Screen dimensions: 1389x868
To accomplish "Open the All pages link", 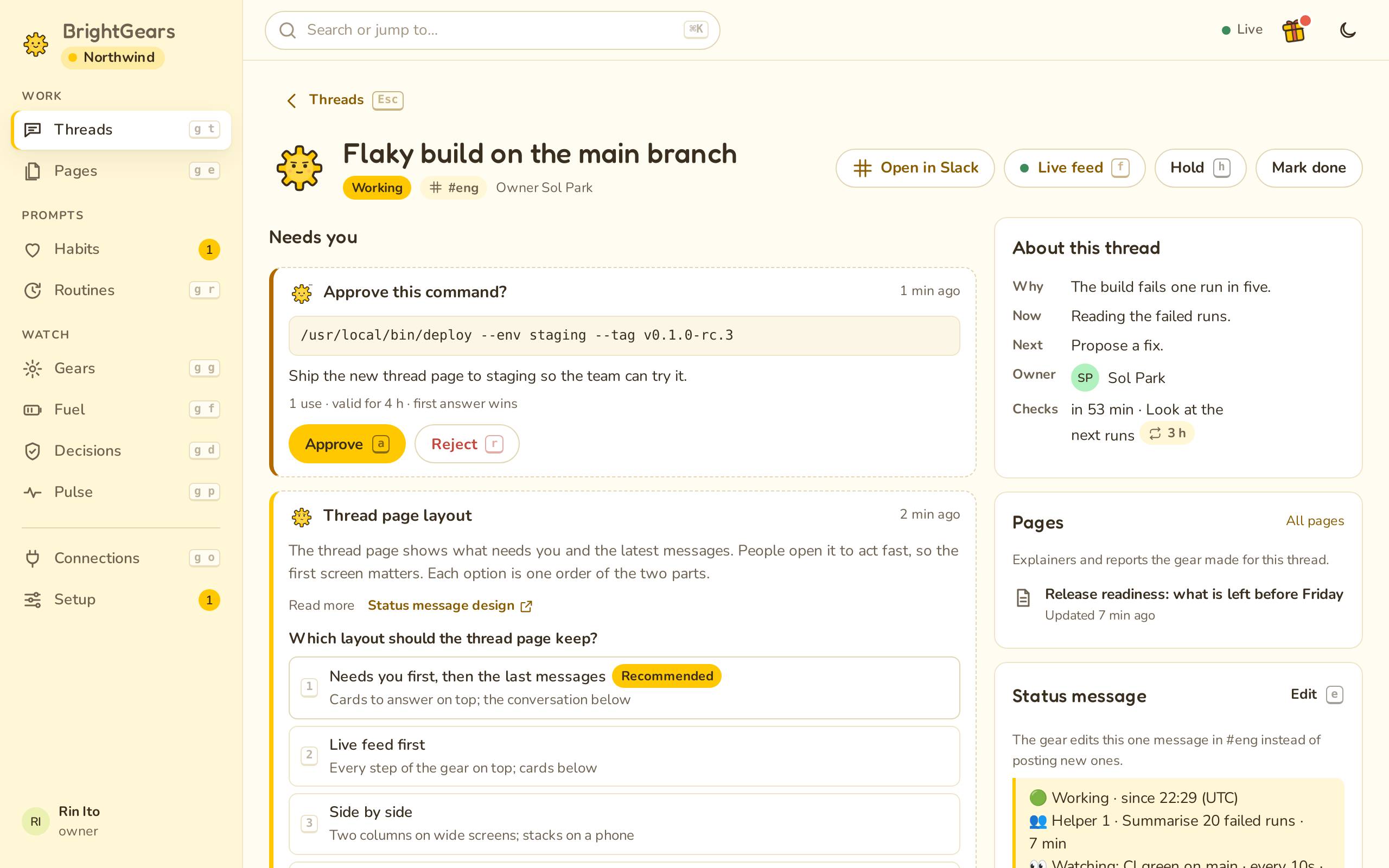I will tap(1314, 521).
